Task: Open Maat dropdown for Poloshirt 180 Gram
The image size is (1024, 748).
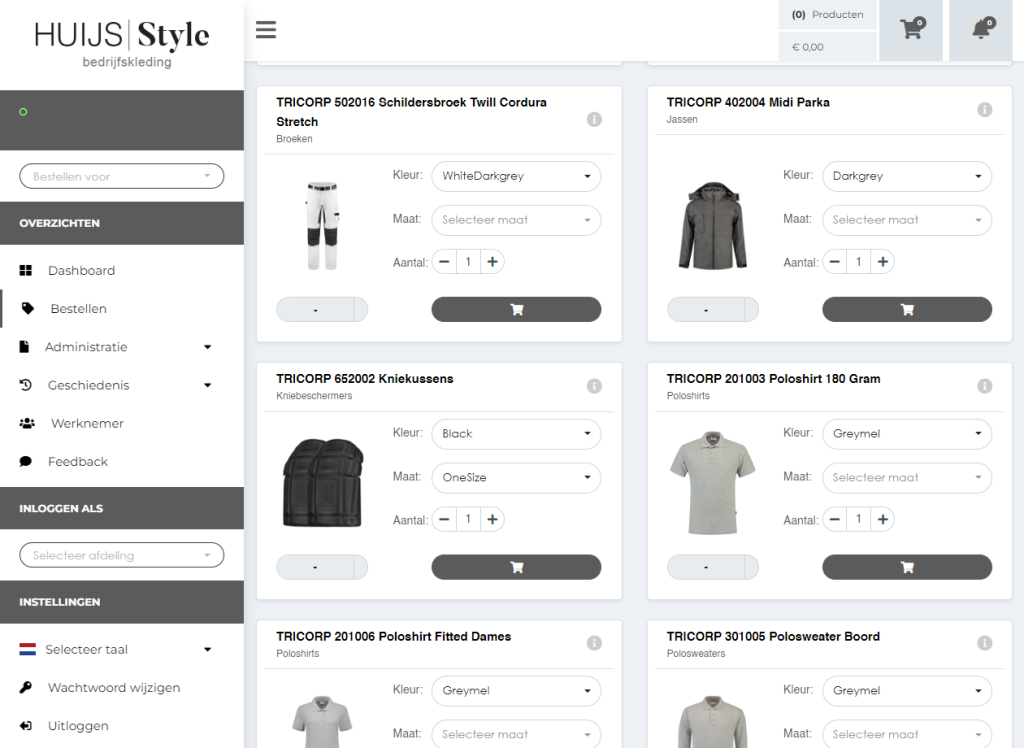Action: click(x=906, y=478)
